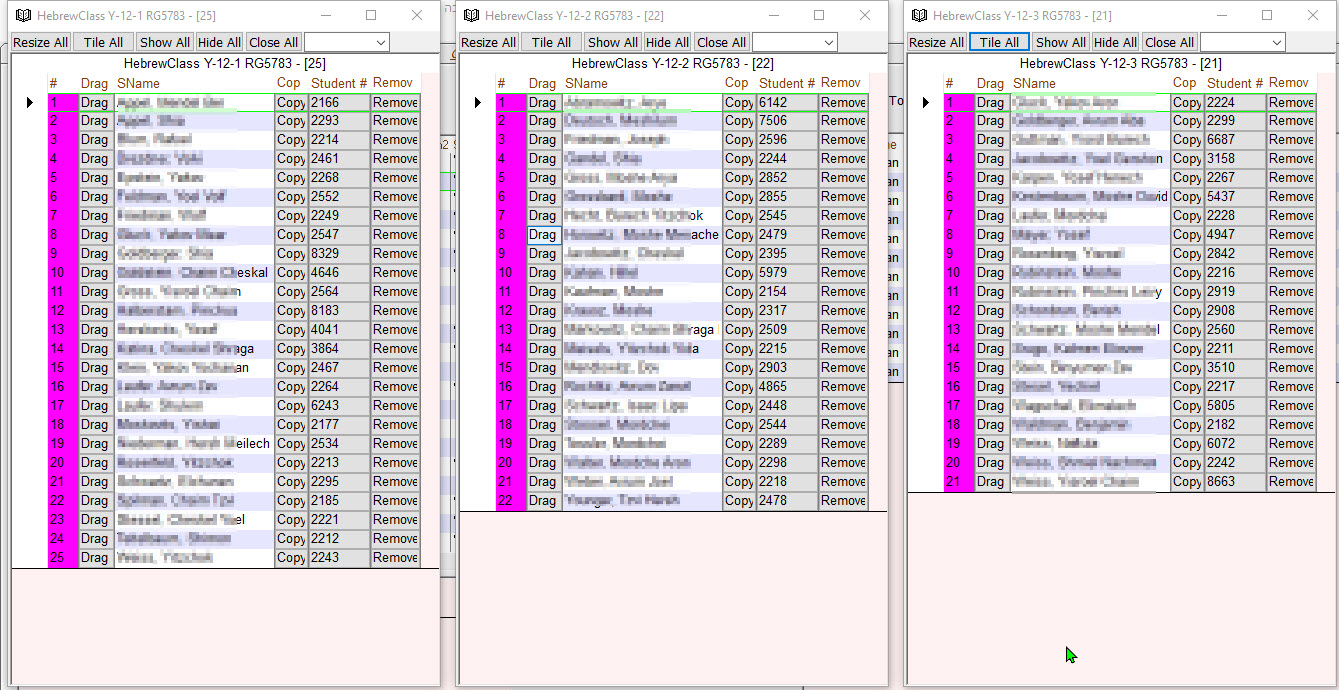Click Show All in the Y-12-2 window

click(612, 42)
